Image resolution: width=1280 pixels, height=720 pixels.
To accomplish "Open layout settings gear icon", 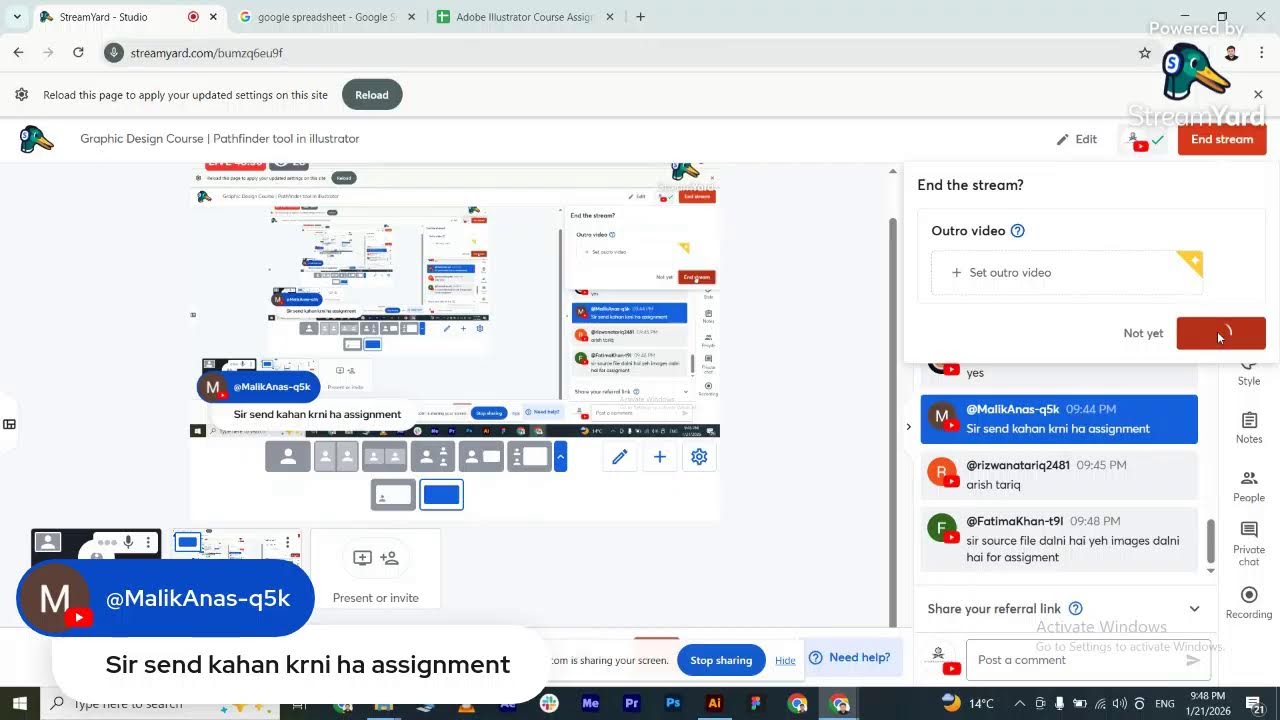I will (x=699, y=457).
